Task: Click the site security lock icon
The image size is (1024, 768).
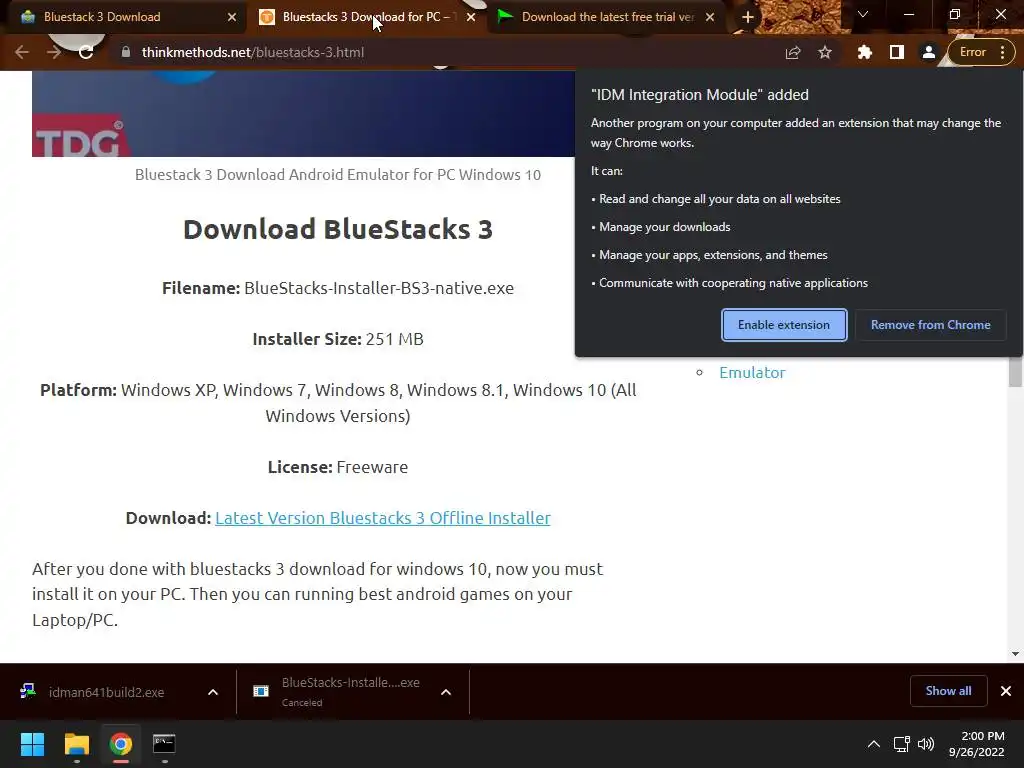Action: (x=126, y=52)
